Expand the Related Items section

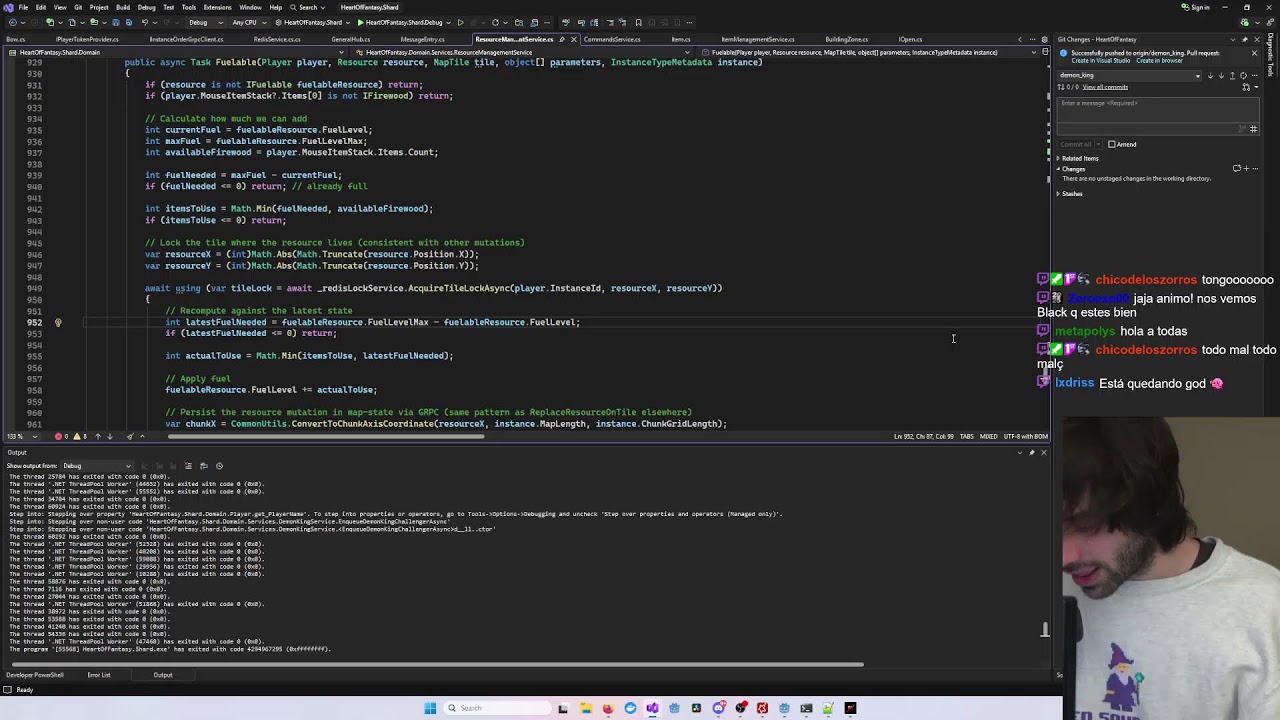coord(1058,158)
